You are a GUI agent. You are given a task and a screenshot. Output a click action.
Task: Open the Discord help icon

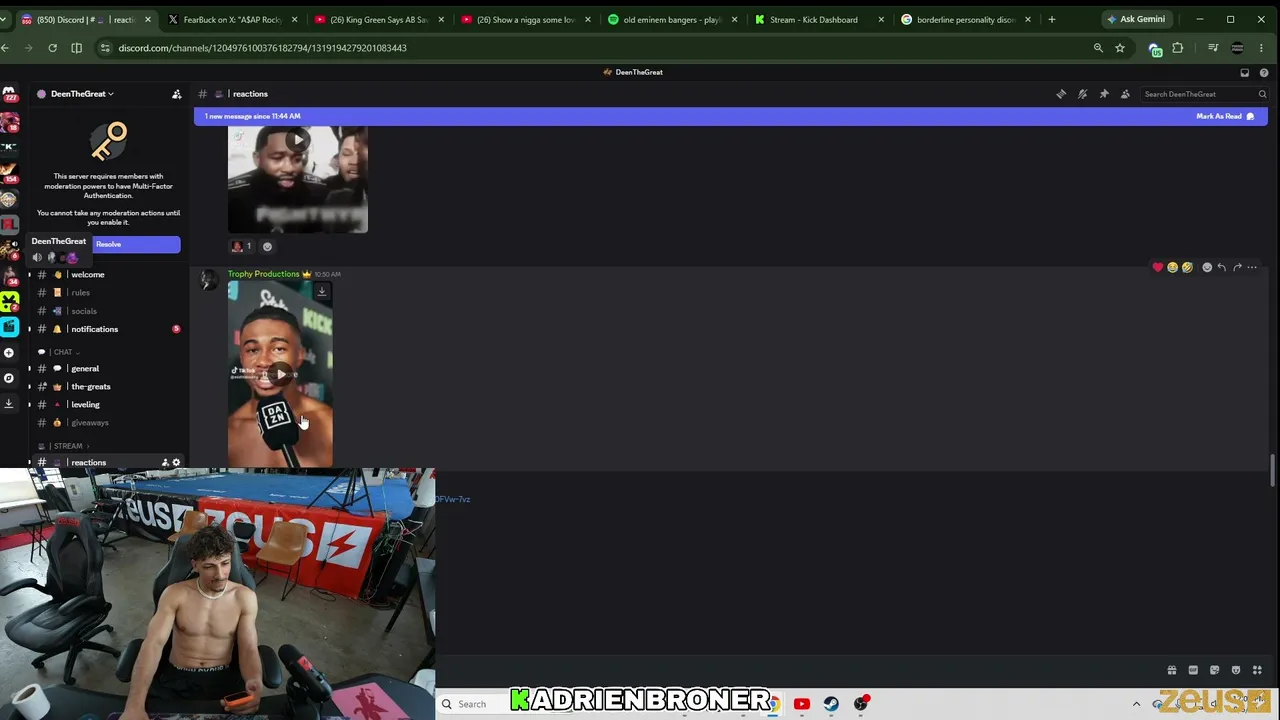click(1264, 72)
